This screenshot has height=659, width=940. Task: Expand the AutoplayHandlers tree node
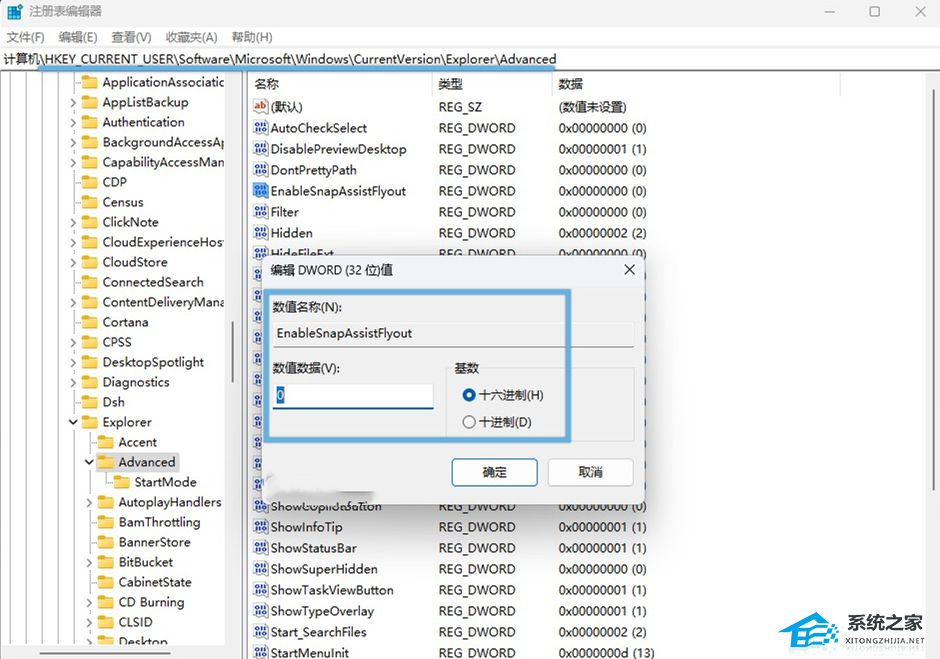(x=89, y=502)
